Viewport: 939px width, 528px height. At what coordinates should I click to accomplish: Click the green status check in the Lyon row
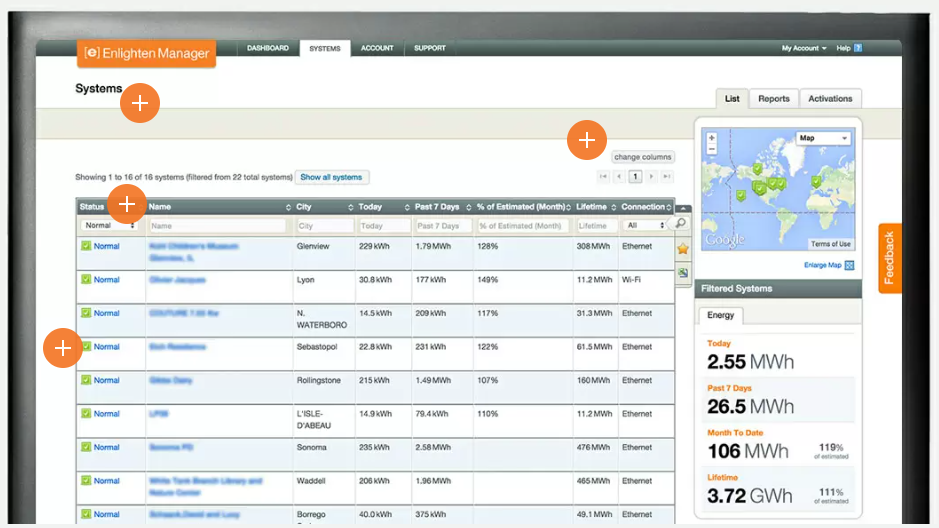[x=86, y=279]
